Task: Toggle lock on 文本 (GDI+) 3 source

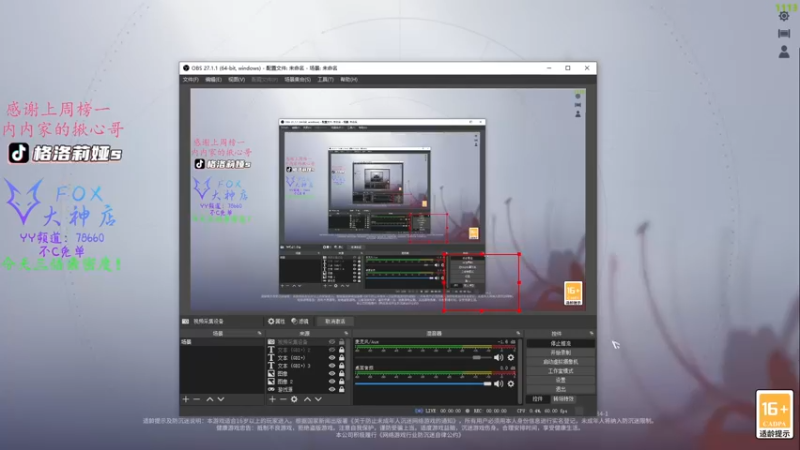Action: 342,366
